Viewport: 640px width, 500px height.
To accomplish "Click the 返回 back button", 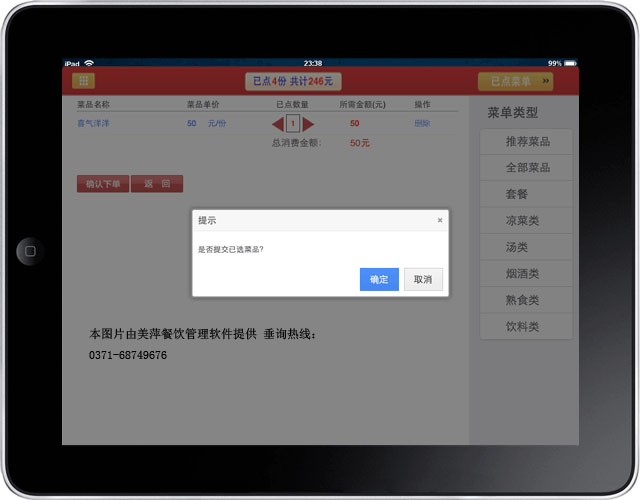I will pos(157,184).
